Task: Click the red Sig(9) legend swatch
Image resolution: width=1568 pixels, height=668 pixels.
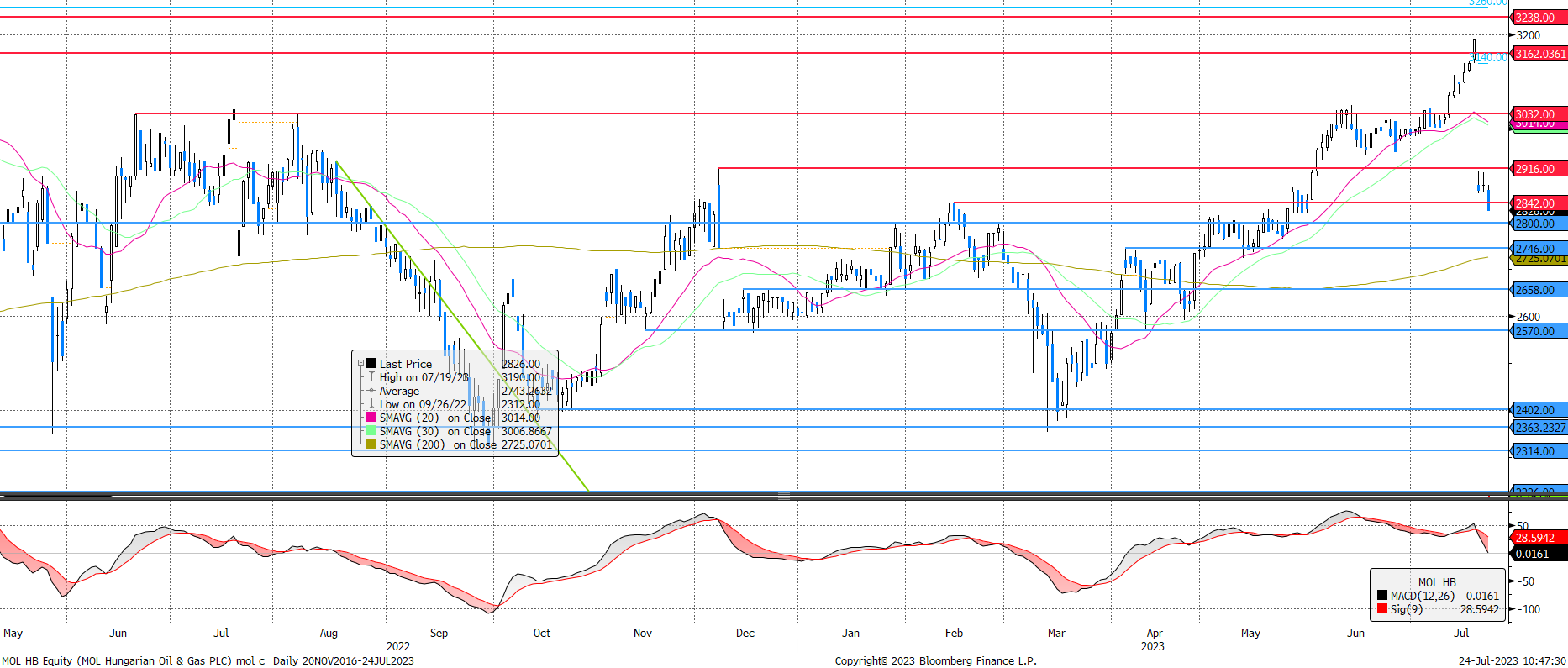Action: coord(1382,609)
